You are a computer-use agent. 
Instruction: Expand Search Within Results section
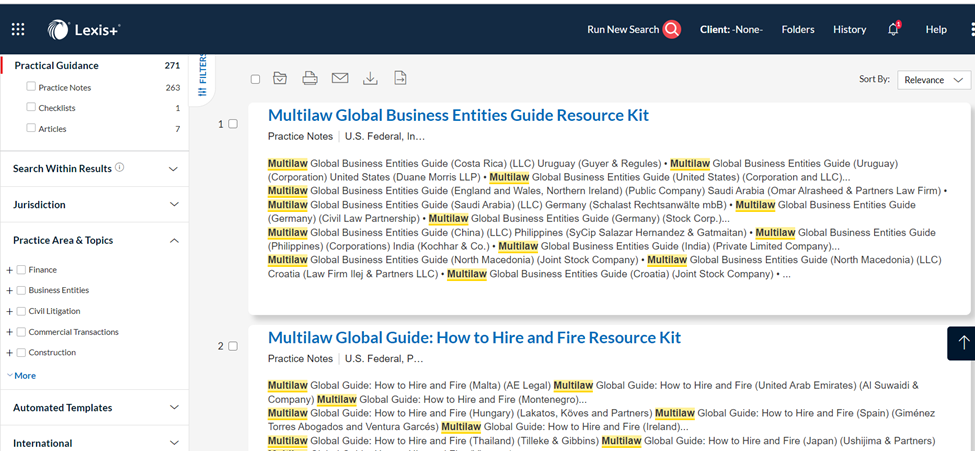coord(173,169)
